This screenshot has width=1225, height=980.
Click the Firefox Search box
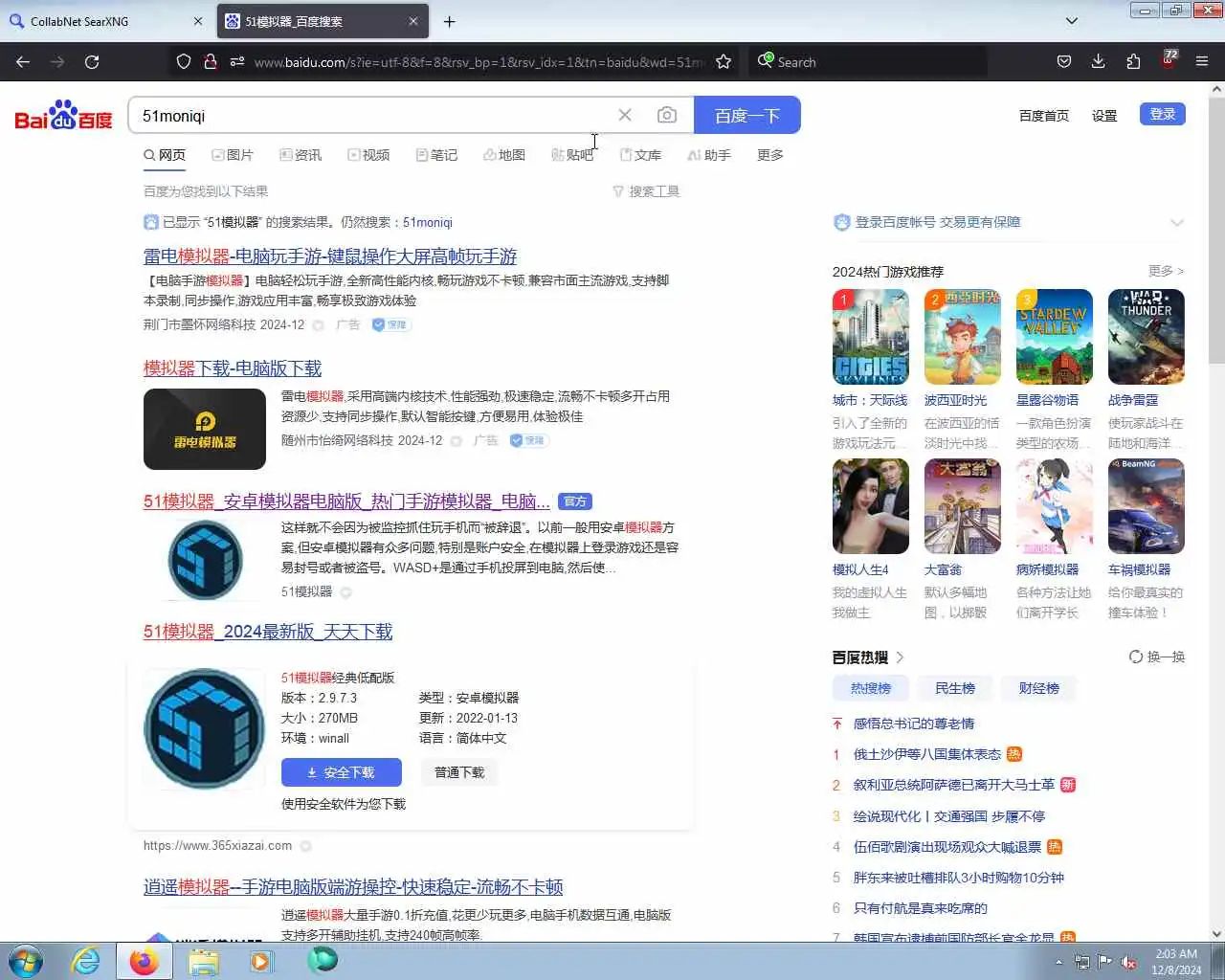866,61
